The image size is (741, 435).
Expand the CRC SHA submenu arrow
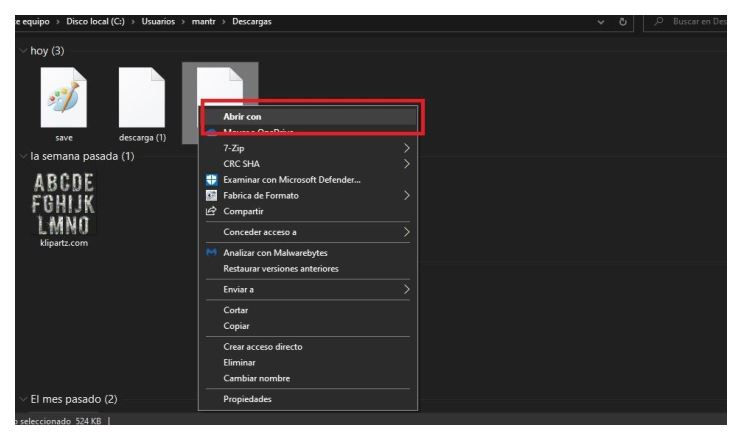[406, 164]
